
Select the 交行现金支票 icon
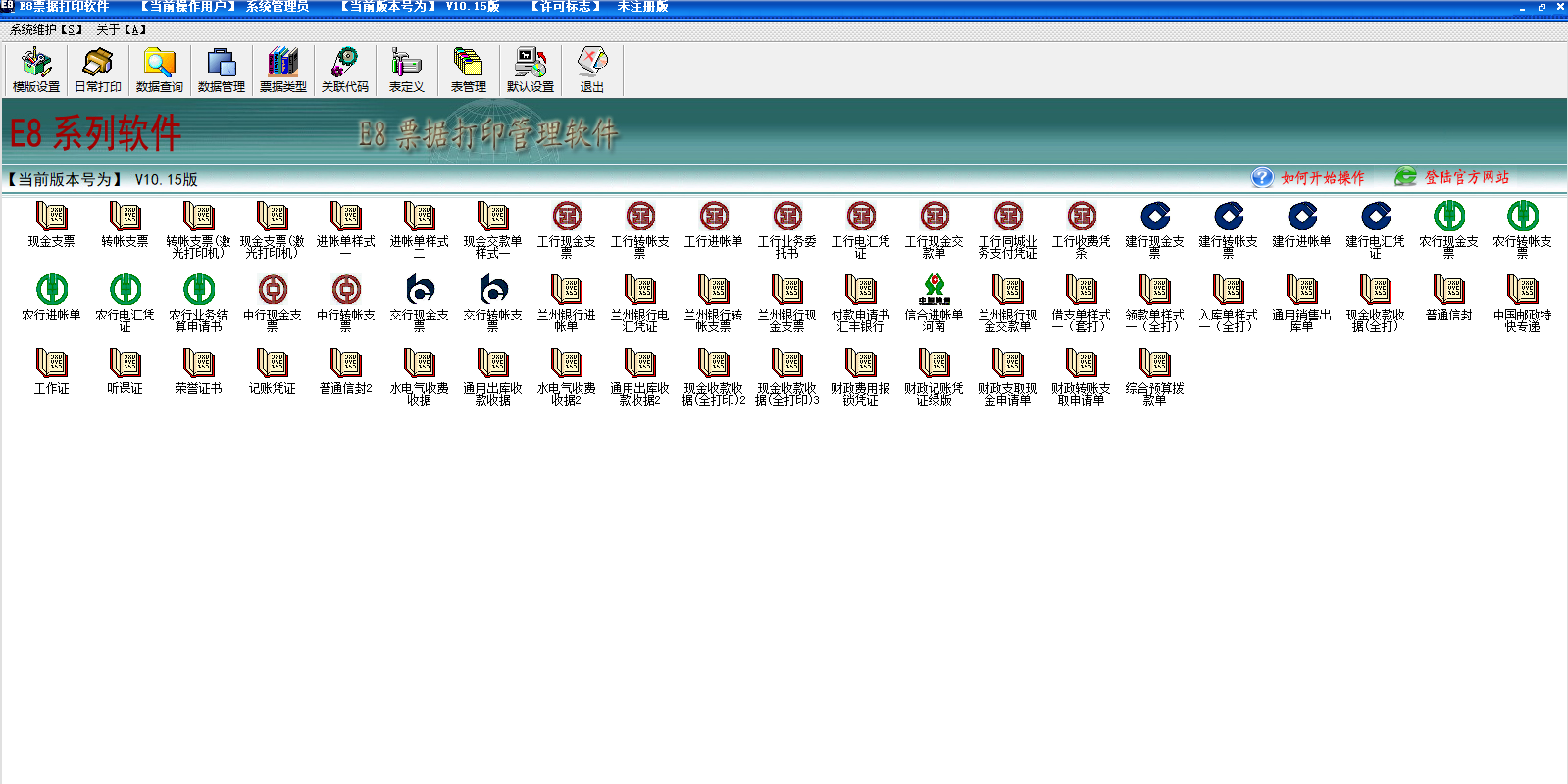(x=420, y=303)
